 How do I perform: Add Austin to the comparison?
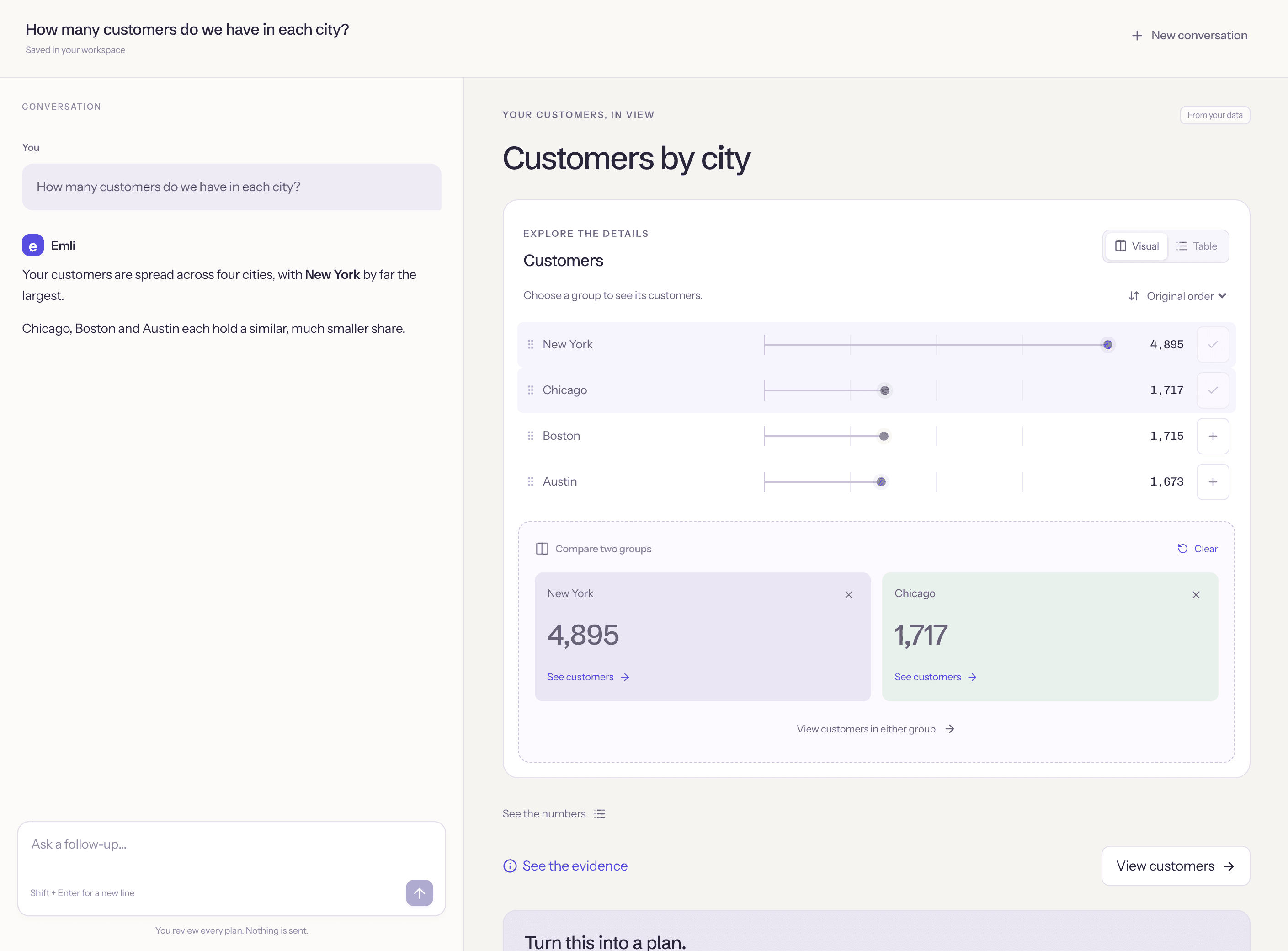tap(1213, 482)
